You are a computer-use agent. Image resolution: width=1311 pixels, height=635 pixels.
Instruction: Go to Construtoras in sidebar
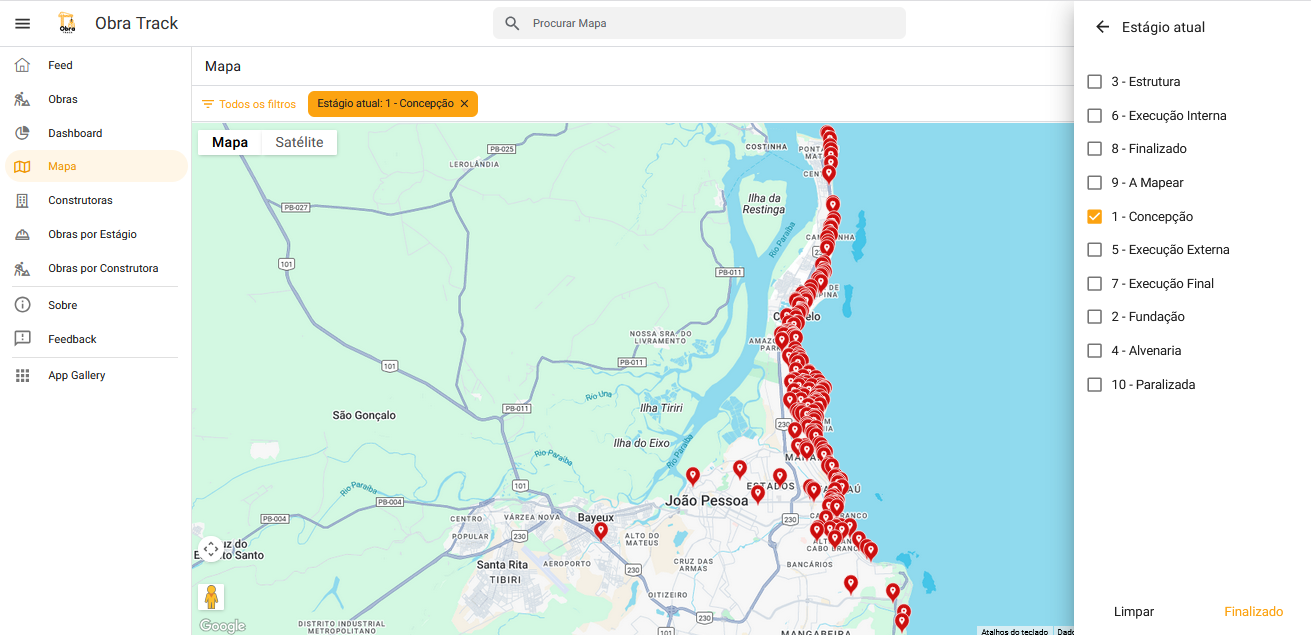(x=80, y=200)
